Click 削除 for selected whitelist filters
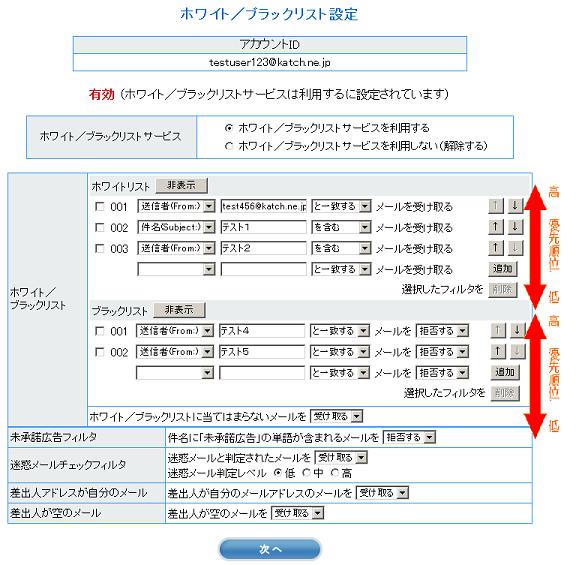The image size is (579, 565). [503, 290]
